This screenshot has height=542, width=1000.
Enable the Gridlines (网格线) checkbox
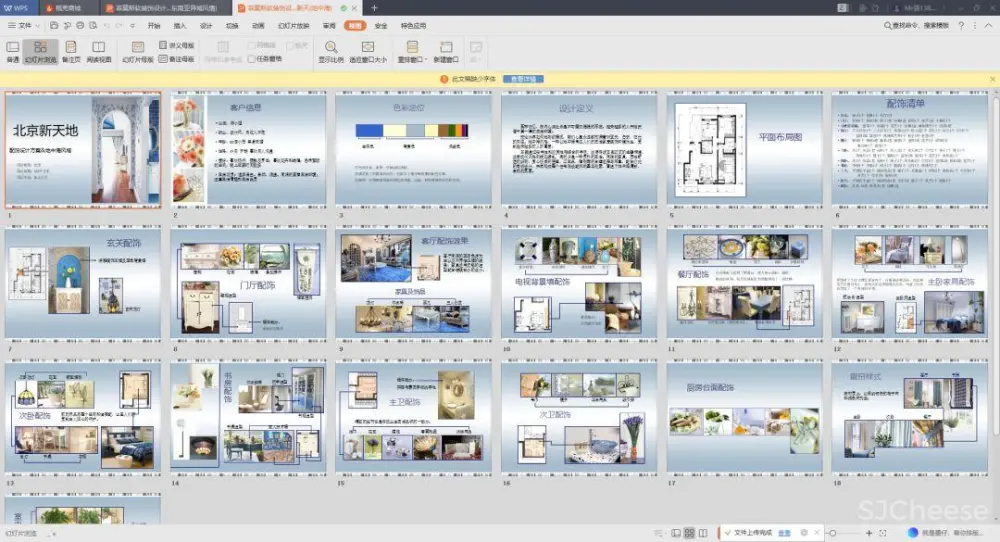(251, 45)
